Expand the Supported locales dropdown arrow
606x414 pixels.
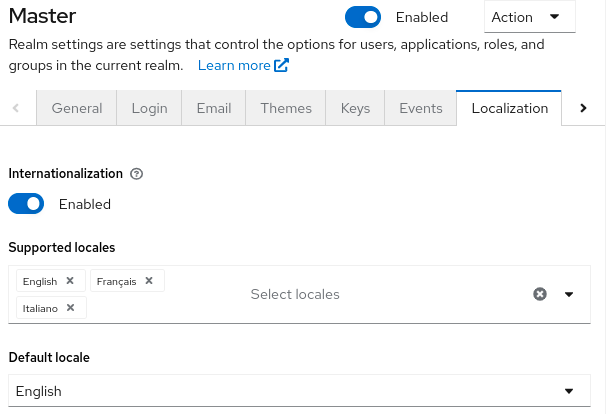(x=569, y=294)
